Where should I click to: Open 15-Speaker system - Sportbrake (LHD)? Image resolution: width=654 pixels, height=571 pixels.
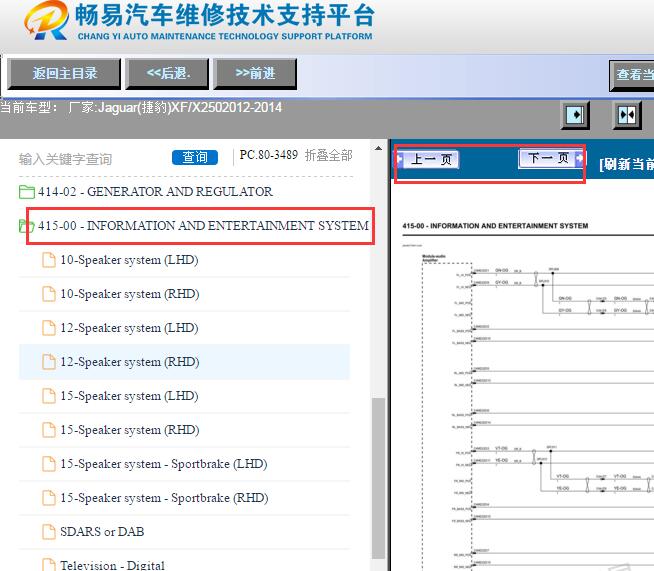click(x=164, y=464)
